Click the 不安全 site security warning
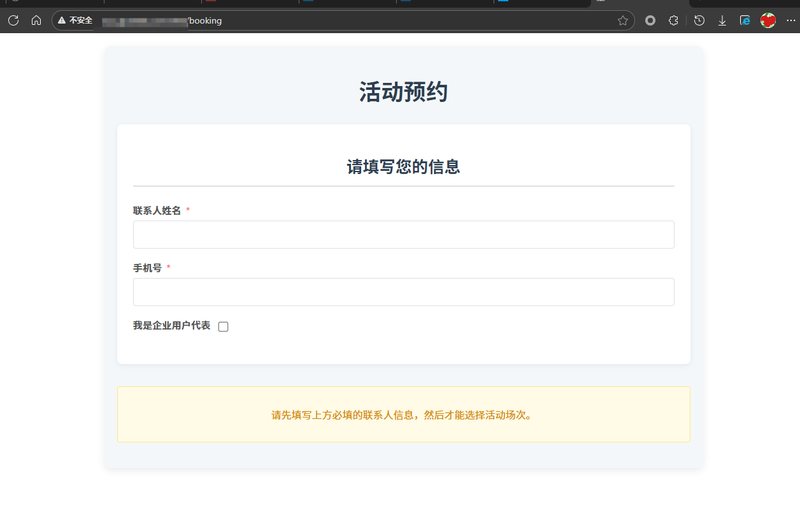Screen dimensions: 800x510 point(75,20)
